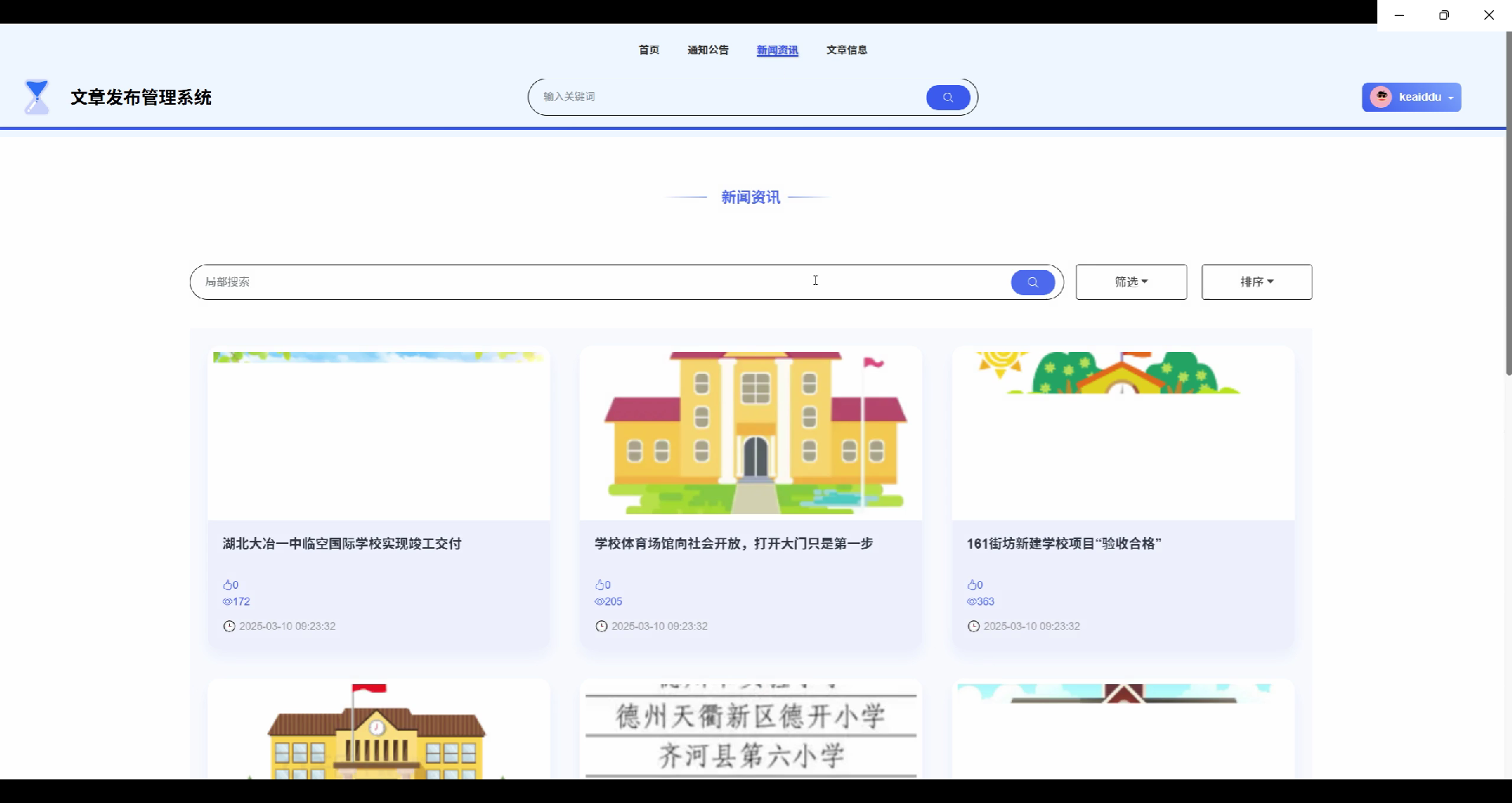Click the keaiddu user avatar
1512x803 pixels.
tap(1380, 97)
